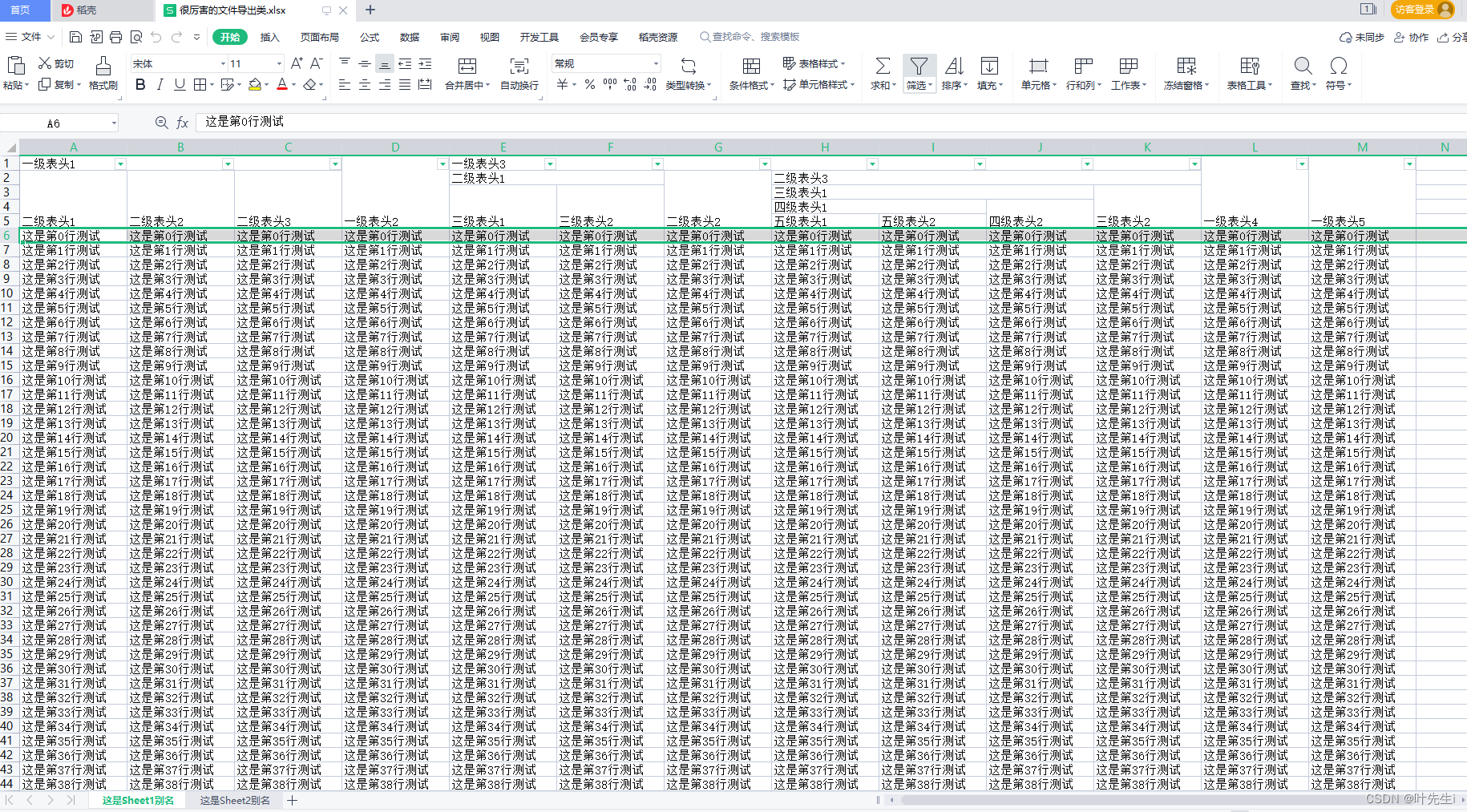The width and height of the screenshot is (1467, 812).
Task: Click the percent style icon
Action: (590, 85)
